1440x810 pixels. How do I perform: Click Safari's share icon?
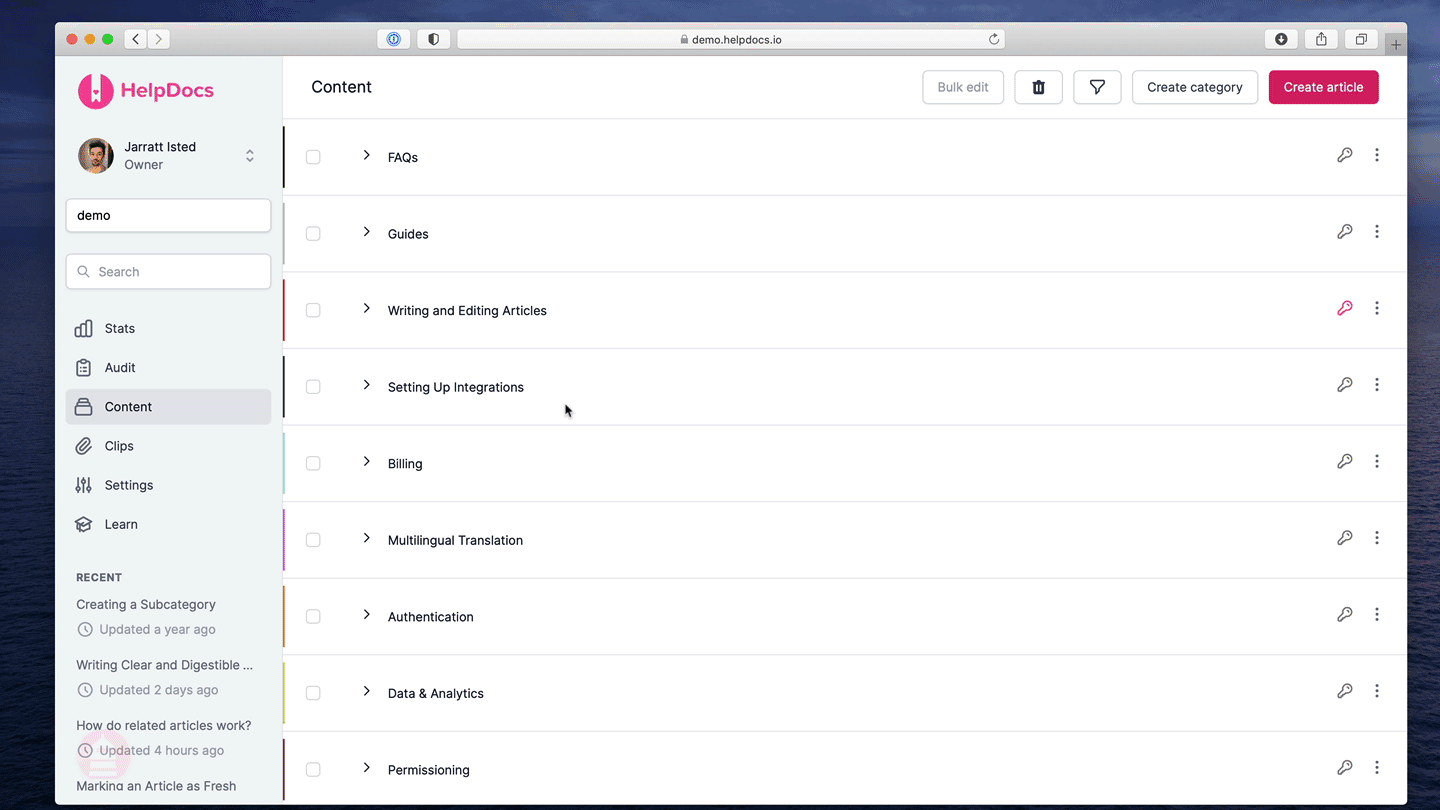(x=1321, y=39)
